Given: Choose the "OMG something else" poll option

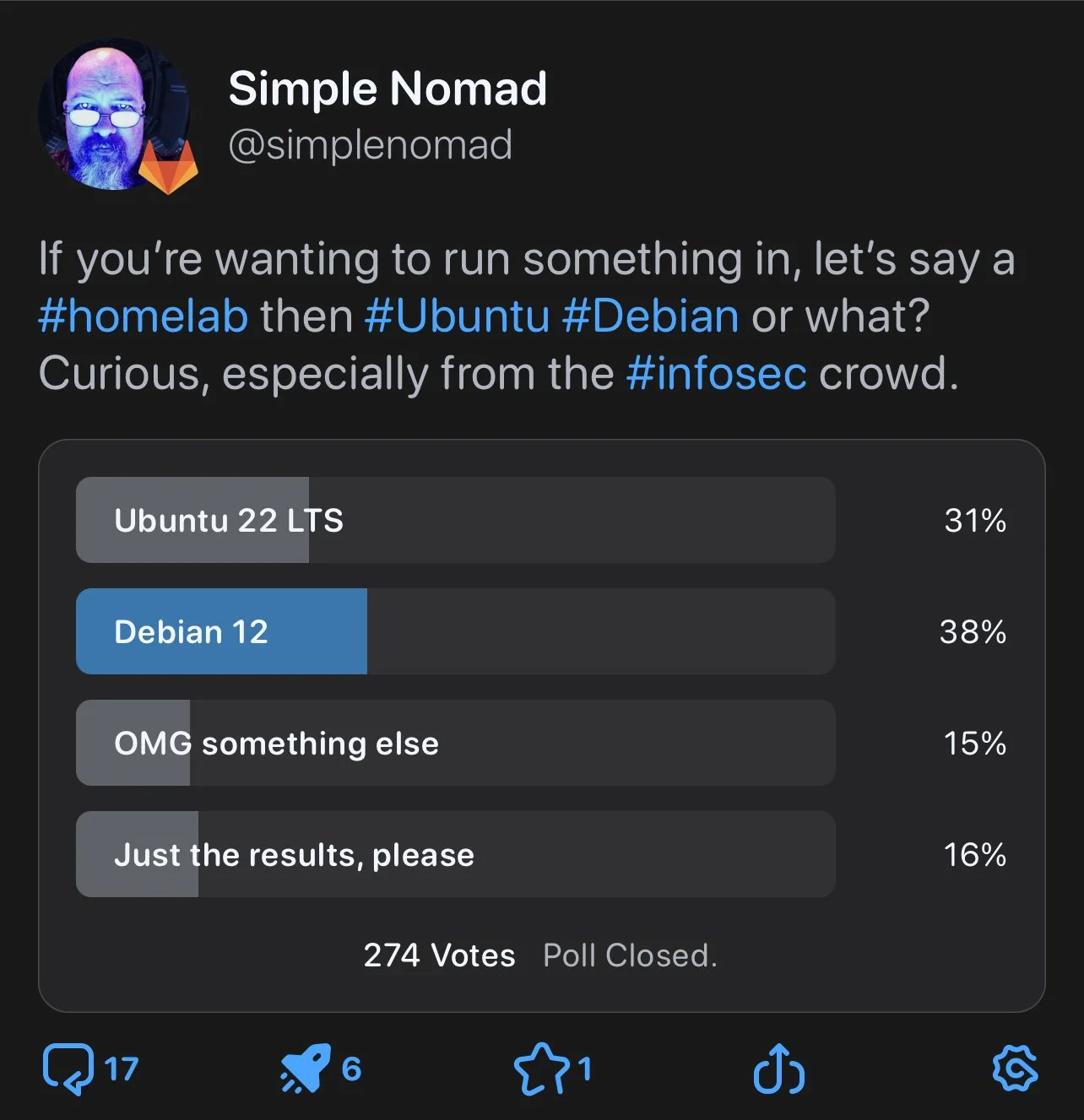Looking at the screenshot, I should [455, 743].
